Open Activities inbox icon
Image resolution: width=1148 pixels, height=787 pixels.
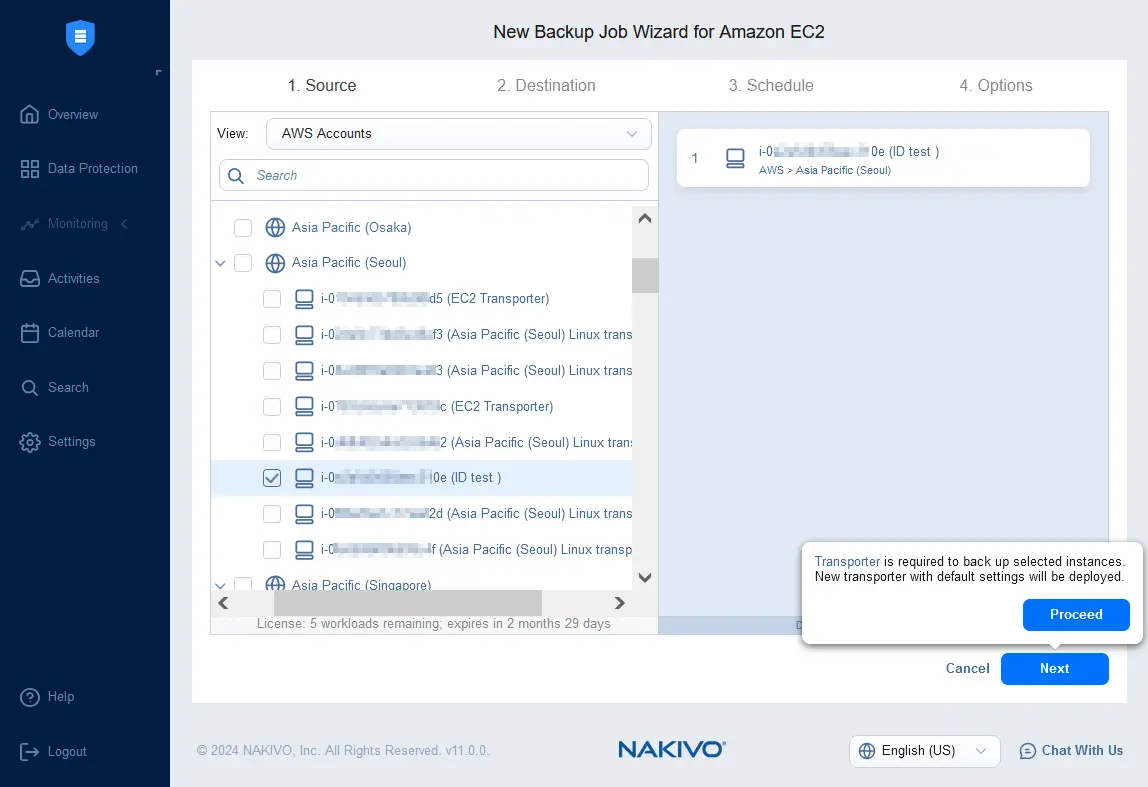(x=29, y=279)
